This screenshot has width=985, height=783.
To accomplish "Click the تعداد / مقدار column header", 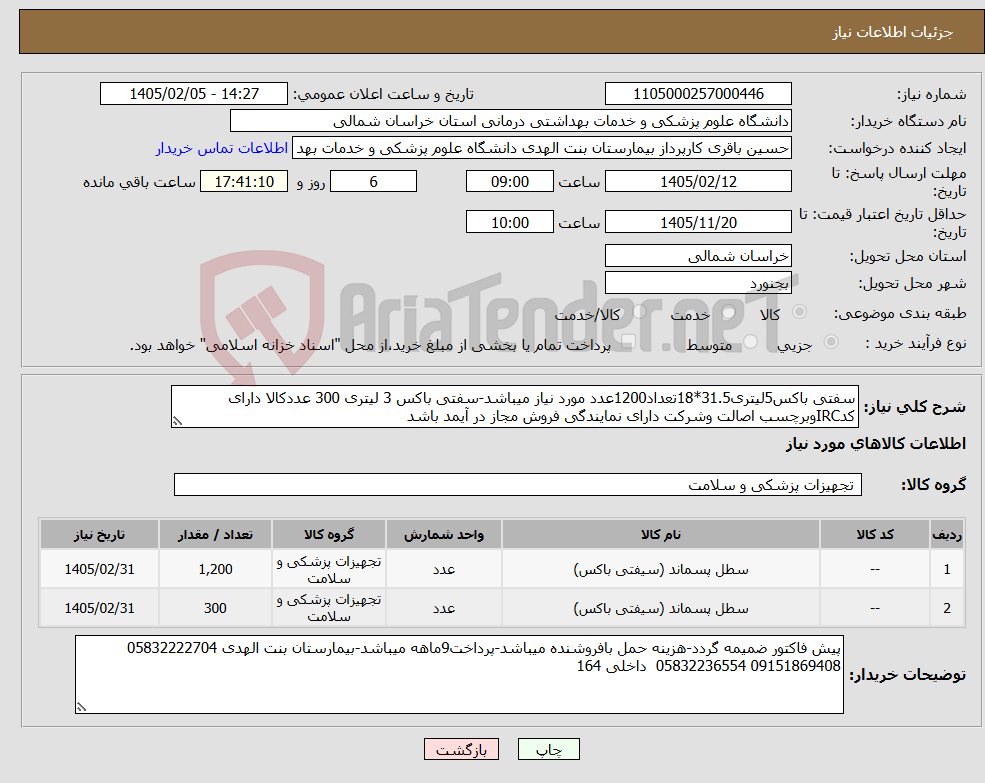I will (x=215, y=534).
